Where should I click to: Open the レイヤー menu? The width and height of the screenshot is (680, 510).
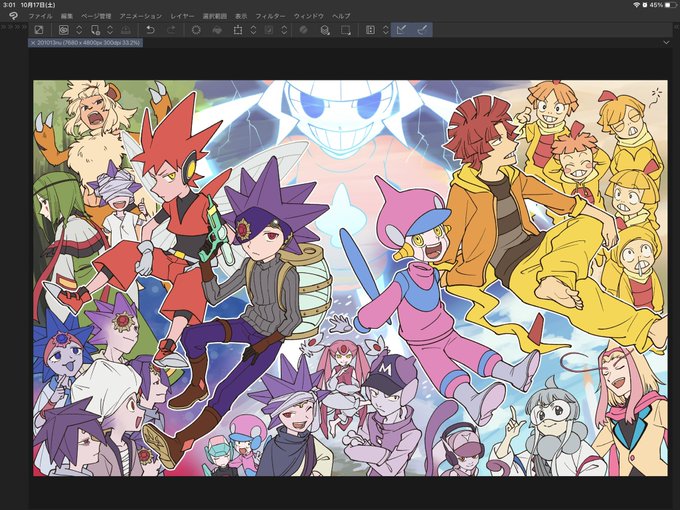point(182,16)
